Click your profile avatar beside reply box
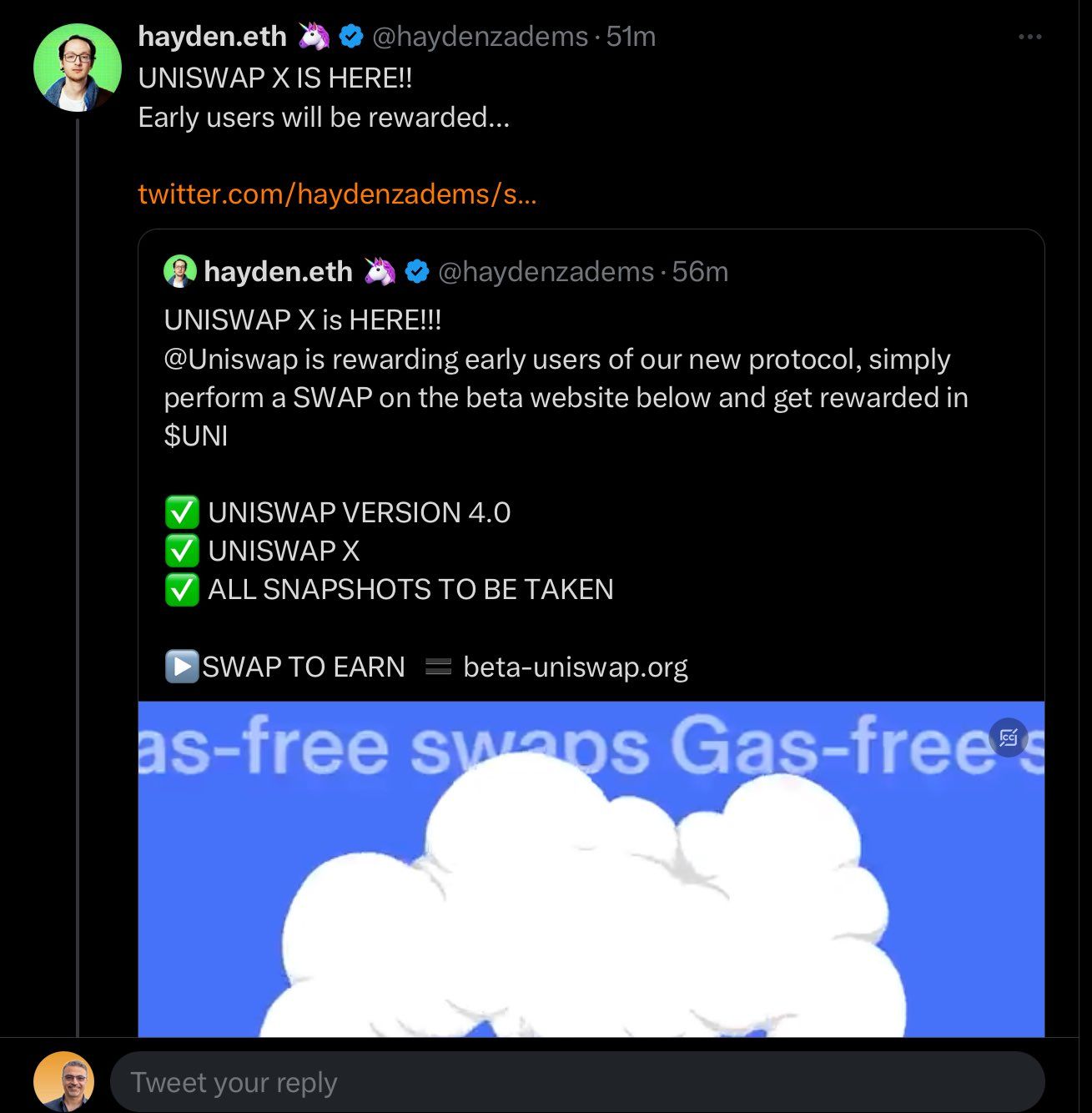Image resolution: width=1092 pixels, height=1113 pixels. click(64, 1082)
